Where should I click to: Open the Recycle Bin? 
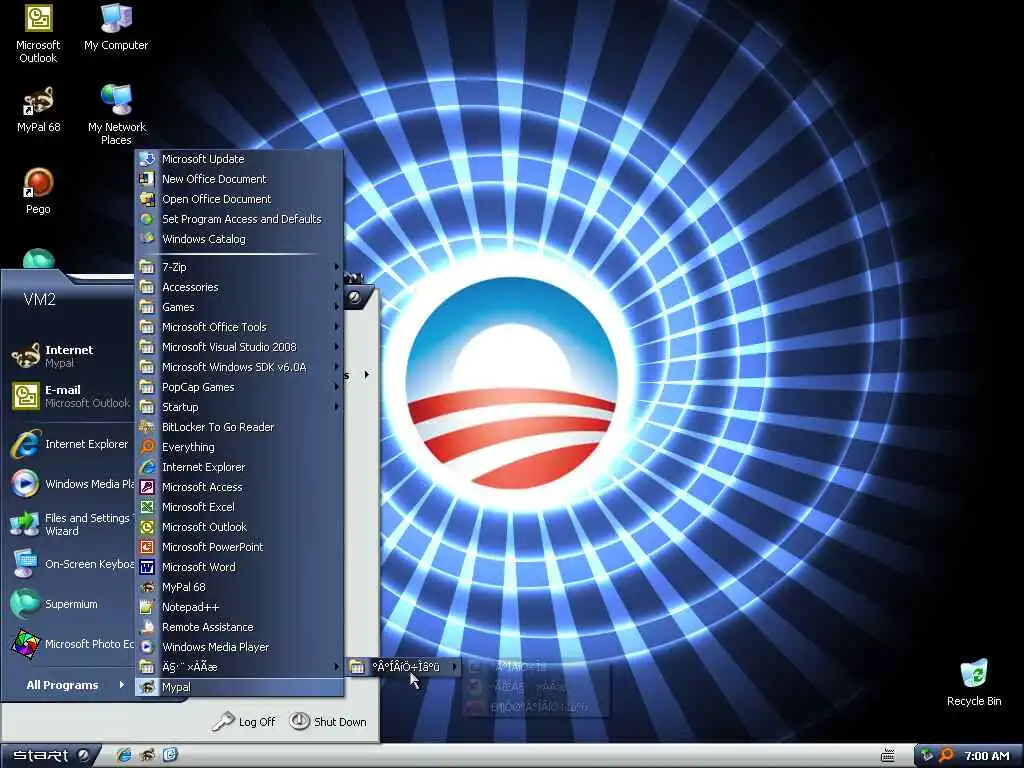(974, 683)
